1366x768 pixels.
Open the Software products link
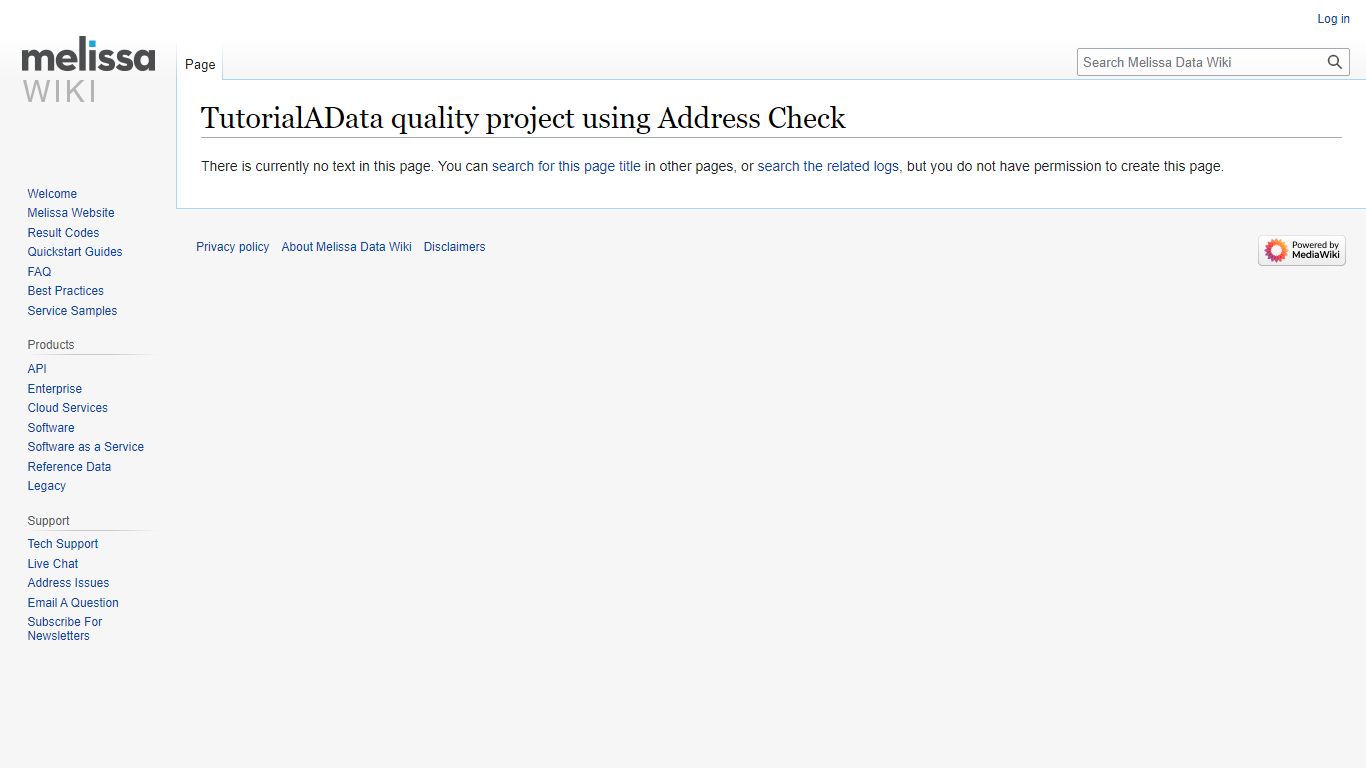51,428
